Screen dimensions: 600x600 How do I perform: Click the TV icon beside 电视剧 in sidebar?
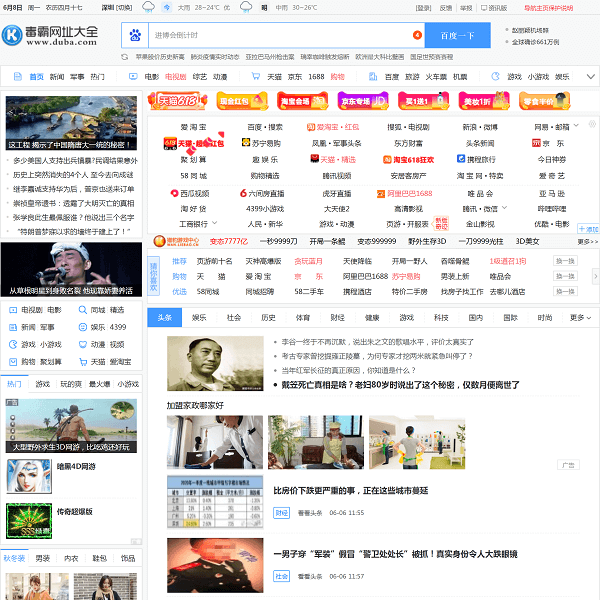(x=13, y=310)
